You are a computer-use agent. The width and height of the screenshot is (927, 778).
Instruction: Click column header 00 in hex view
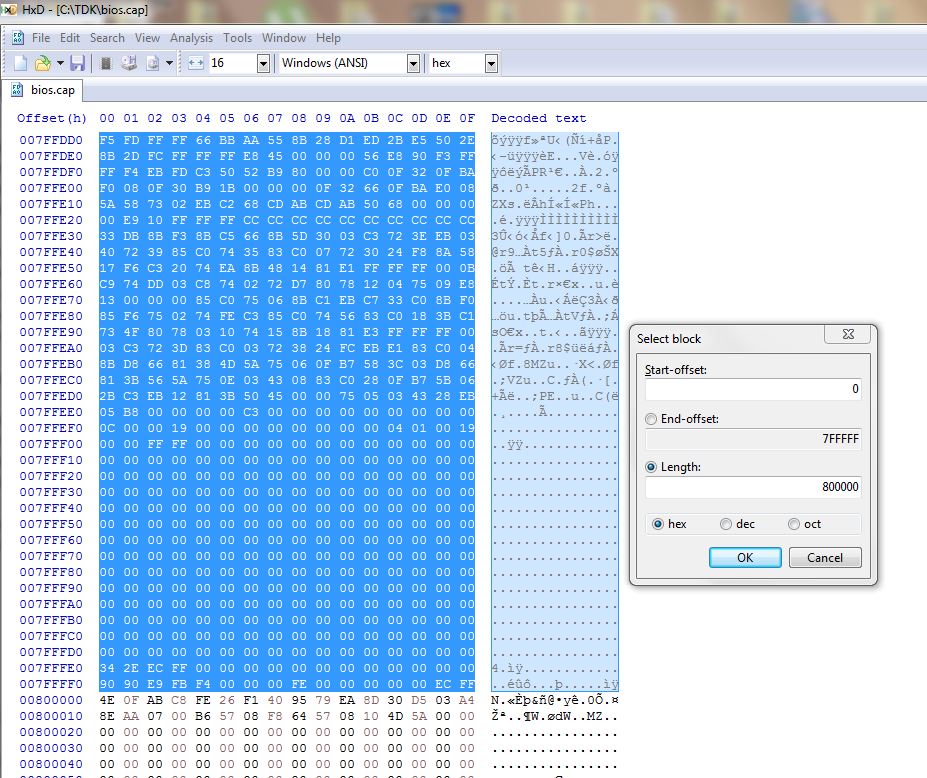tap(107, 118)
